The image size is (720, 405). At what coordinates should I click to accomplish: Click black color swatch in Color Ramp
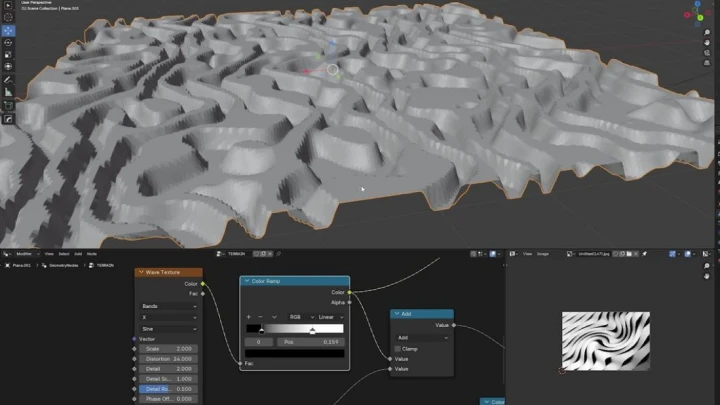(x=294, y=353)
